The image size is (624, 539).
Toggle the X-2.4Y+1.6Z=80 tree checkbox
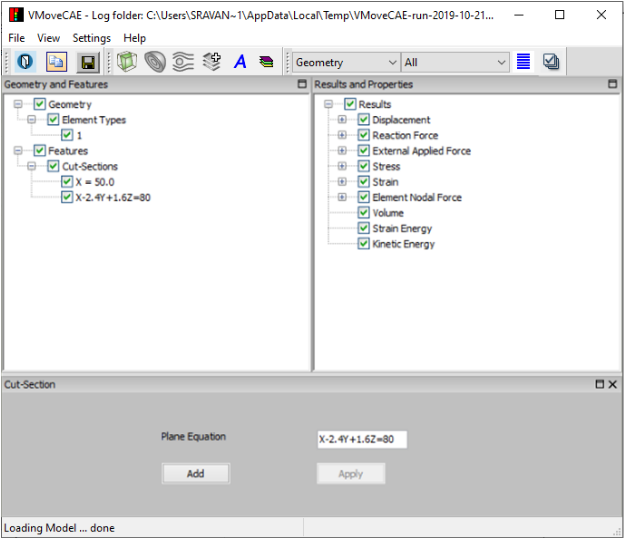pos(67,197)
